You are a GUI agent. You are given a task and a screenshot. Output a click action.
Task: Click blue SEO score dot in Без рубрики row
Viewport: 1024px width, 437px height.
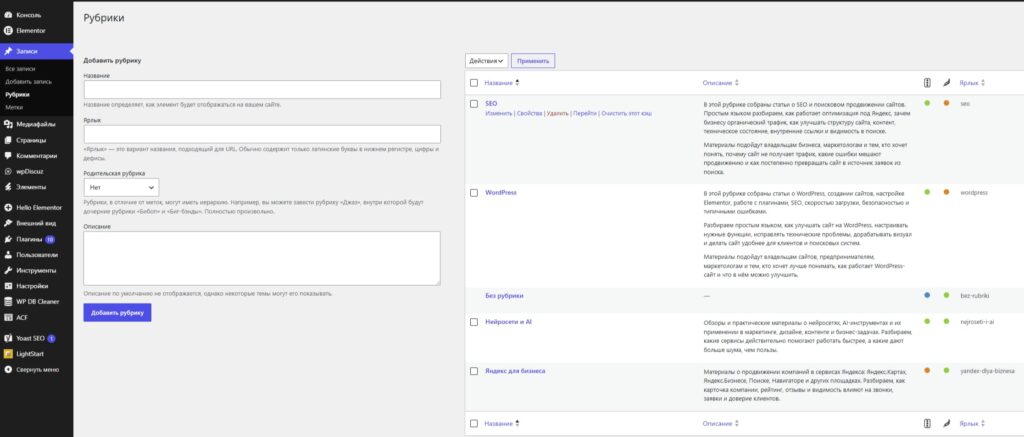[927, 295]
